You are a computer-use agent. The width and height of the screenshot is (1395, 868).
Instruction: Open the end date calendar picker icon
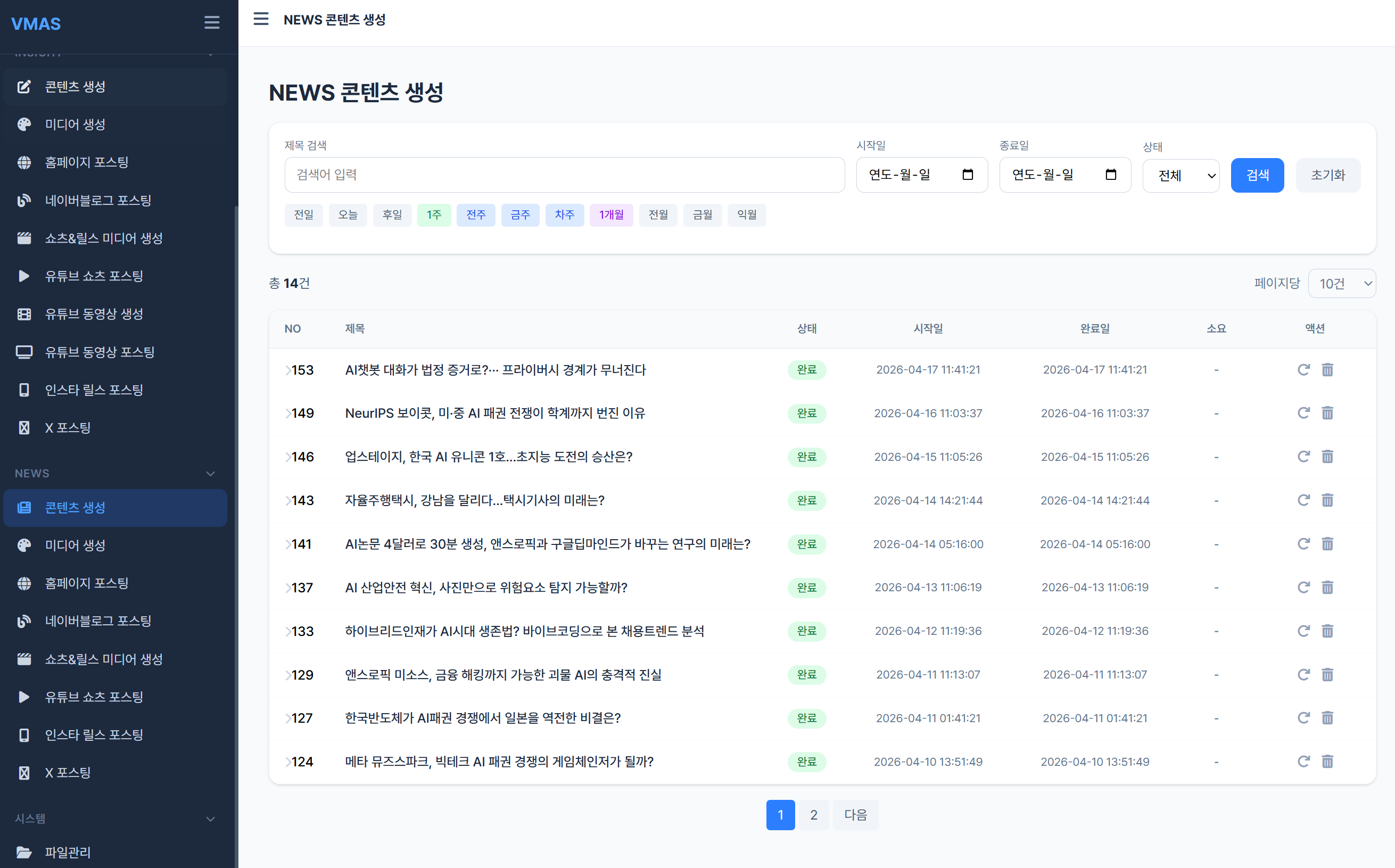[x=1110, y=175]
